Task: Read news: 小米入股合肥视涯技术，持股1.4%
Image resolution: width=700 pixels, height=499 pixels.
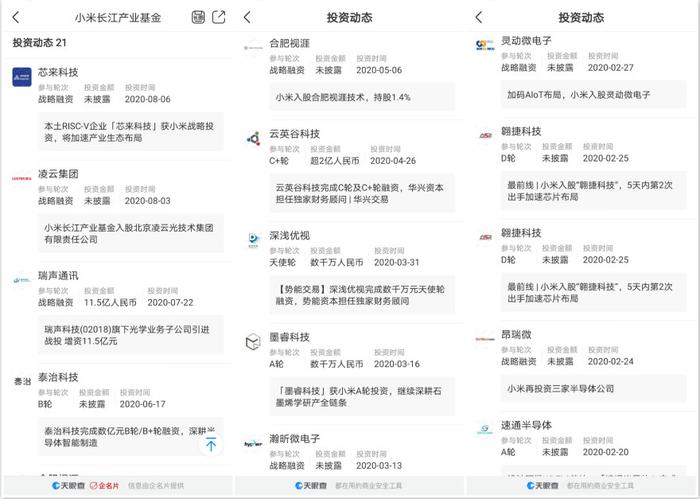Action: coord(362,97)
